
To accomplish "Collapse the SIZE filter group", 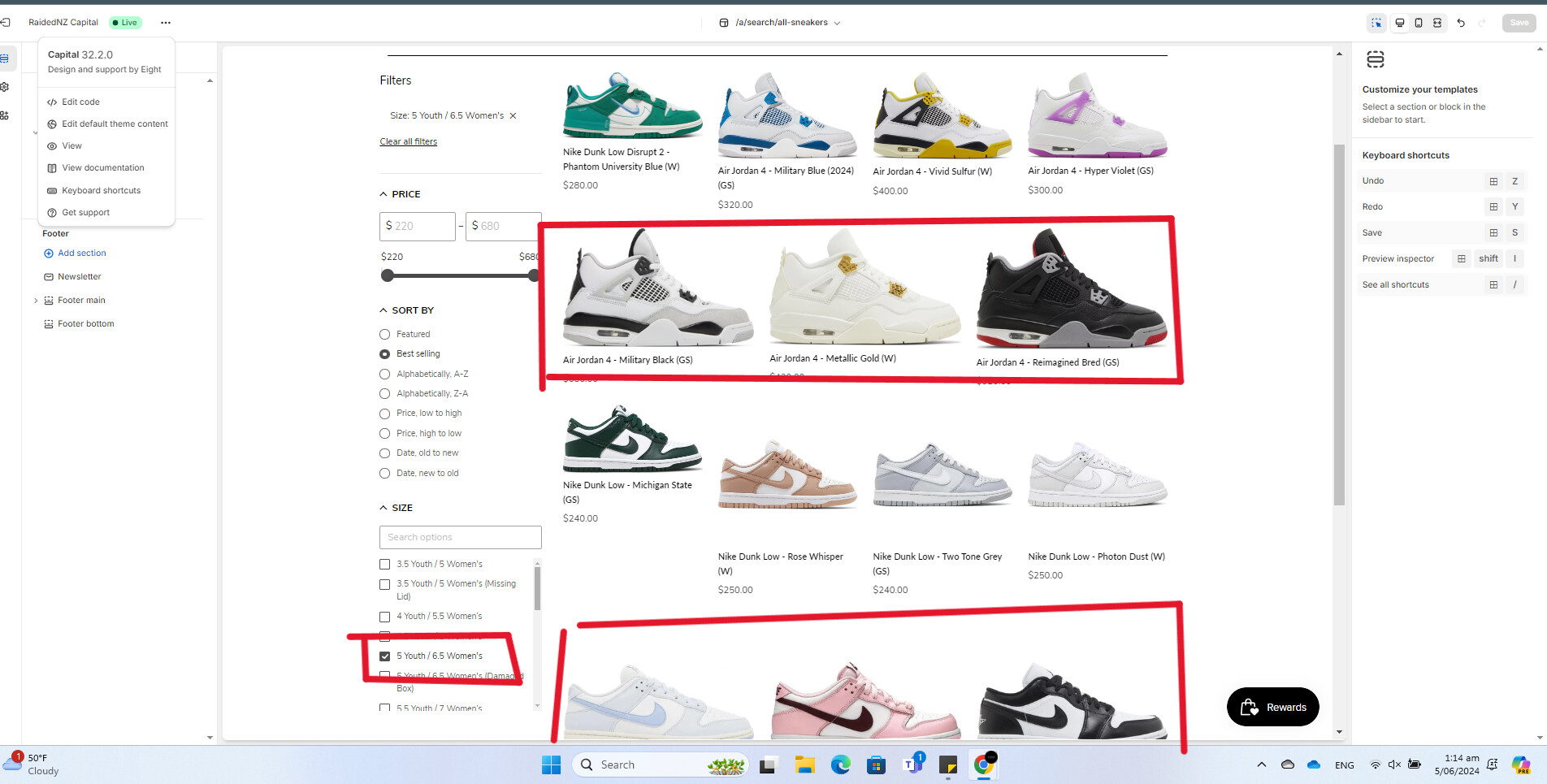I will [x=383, y=509].
